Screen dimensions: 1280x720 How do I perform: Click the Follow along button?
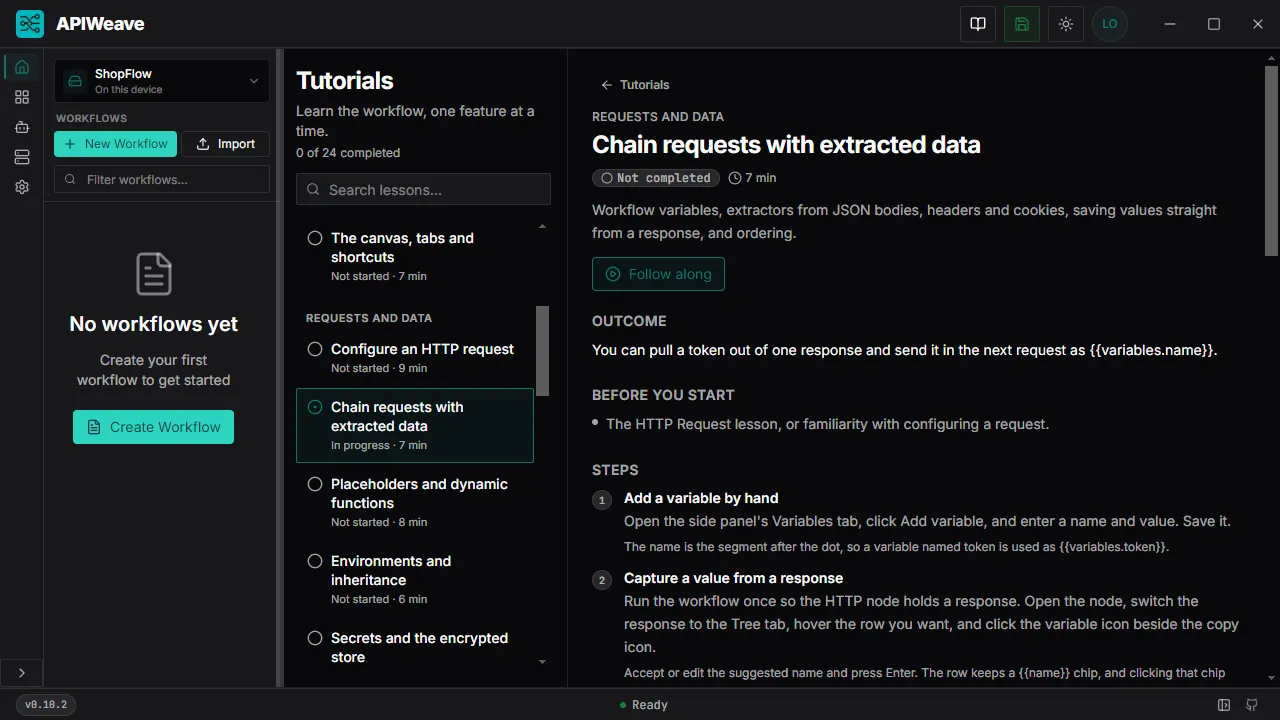click(x=658, y=274)
